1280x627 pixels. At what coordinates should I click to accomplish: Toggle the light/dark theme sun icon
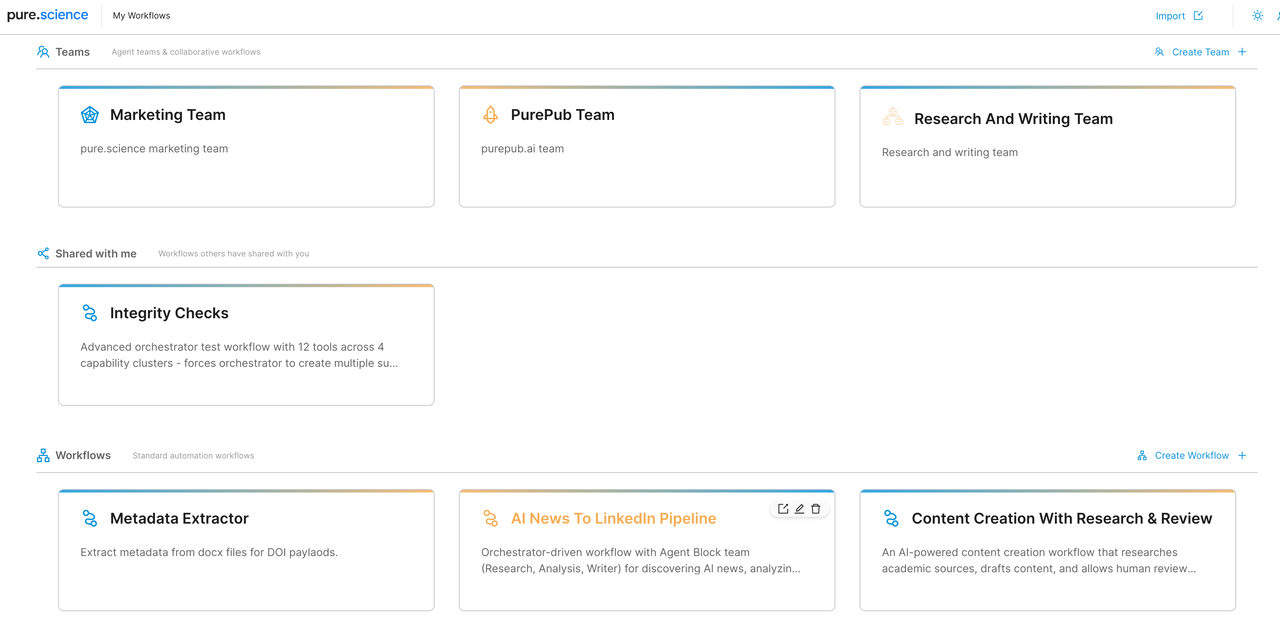pos(1258,16)
